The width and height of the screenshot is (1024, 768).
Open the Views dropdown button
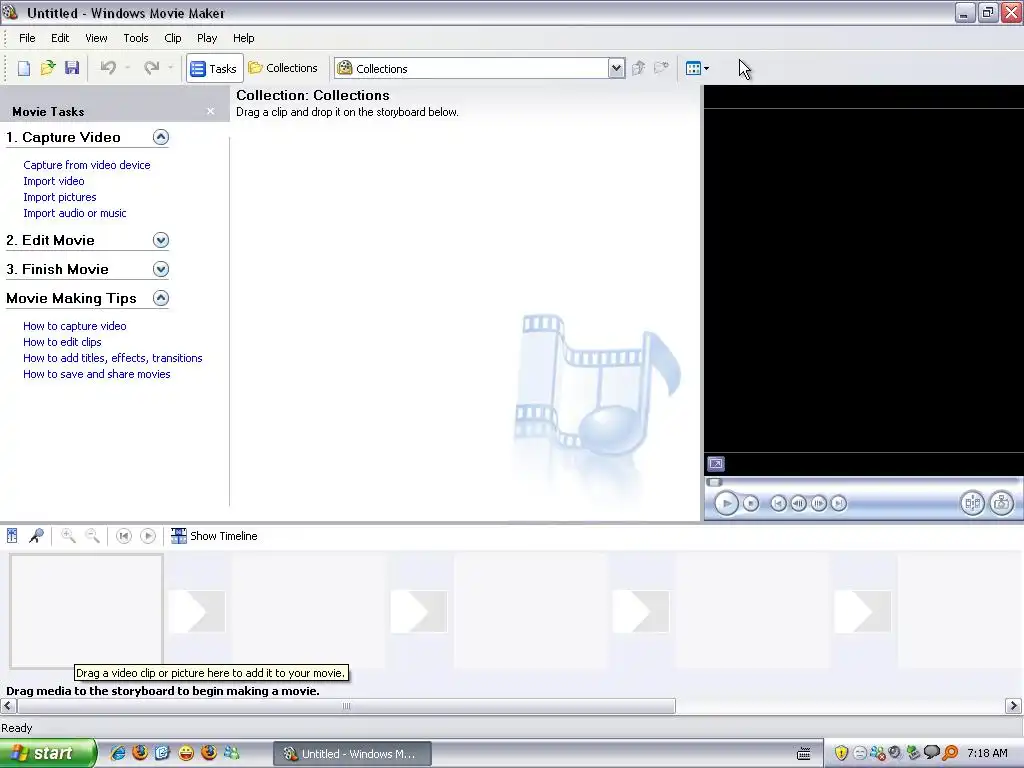(x=697, y=68)
